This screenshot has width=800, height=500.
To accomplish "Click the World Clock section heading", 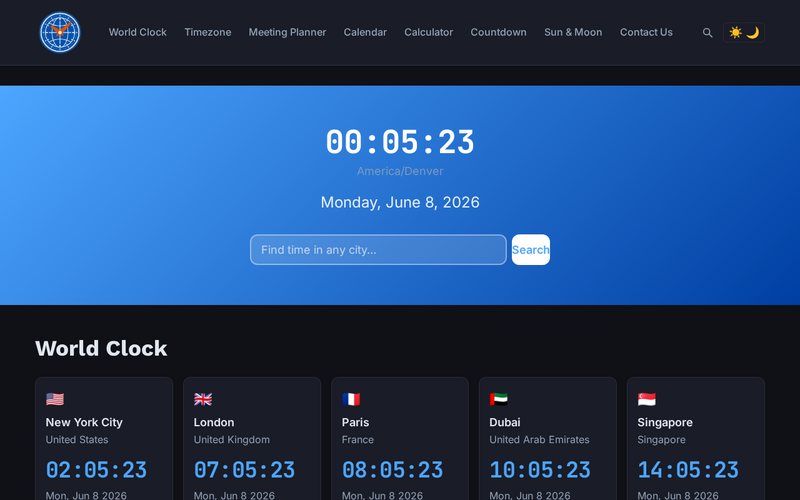I will 101,348.
